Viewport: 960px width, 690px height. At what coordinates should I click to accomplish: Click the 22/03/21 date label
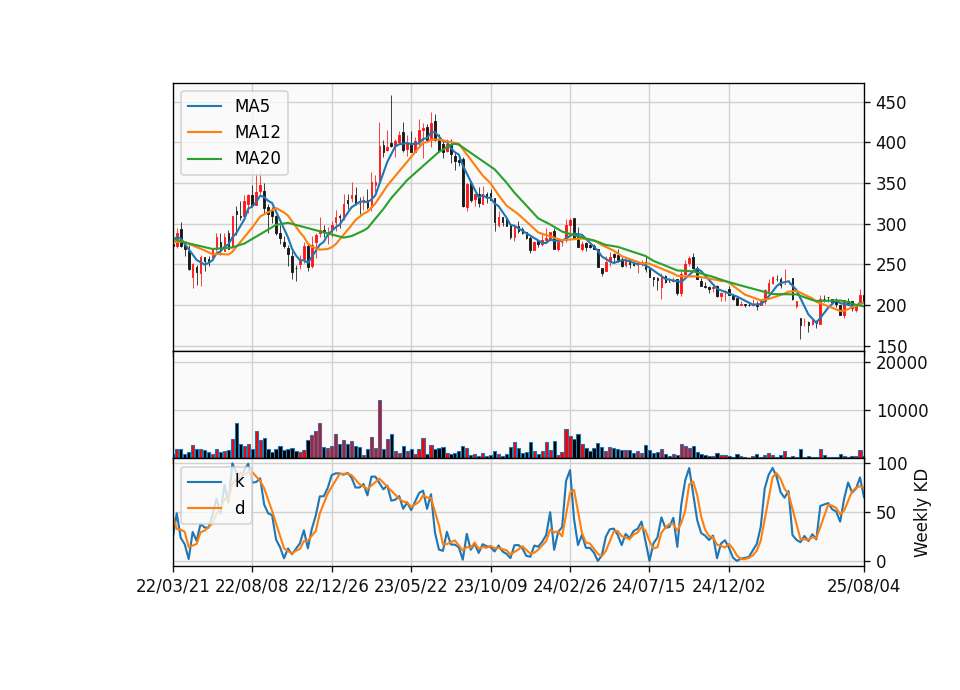coord(173,586)
